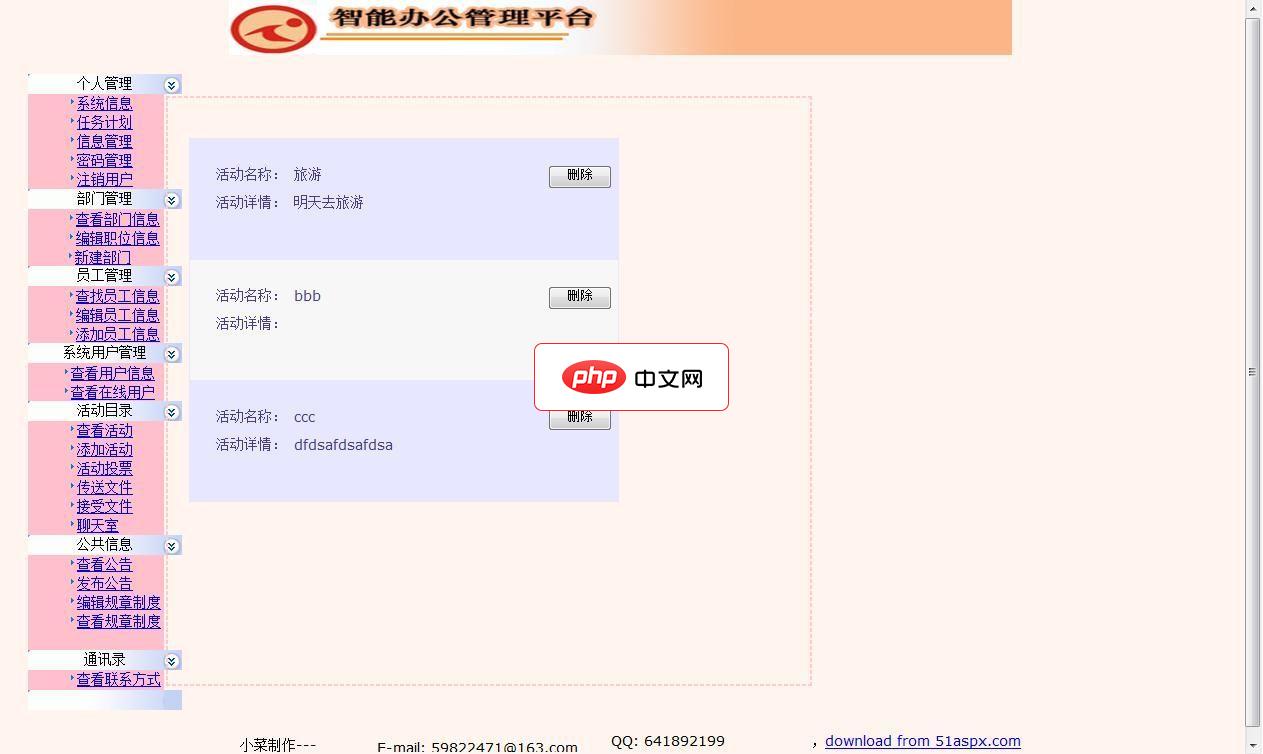Open the 查看活动 link

pyautogui.click(x=104, y=430)
